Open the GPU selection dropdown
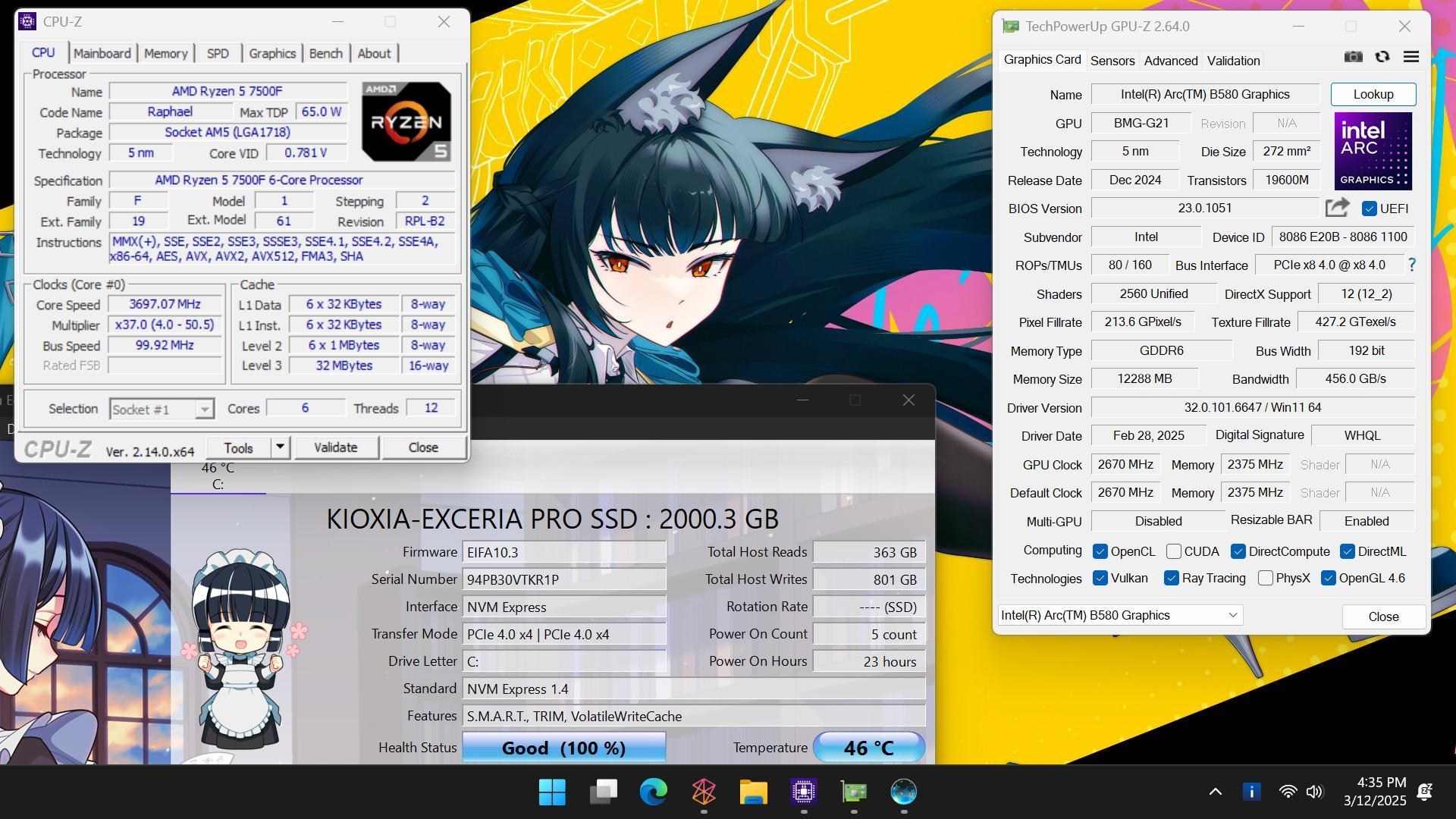 coord(1120,615)
